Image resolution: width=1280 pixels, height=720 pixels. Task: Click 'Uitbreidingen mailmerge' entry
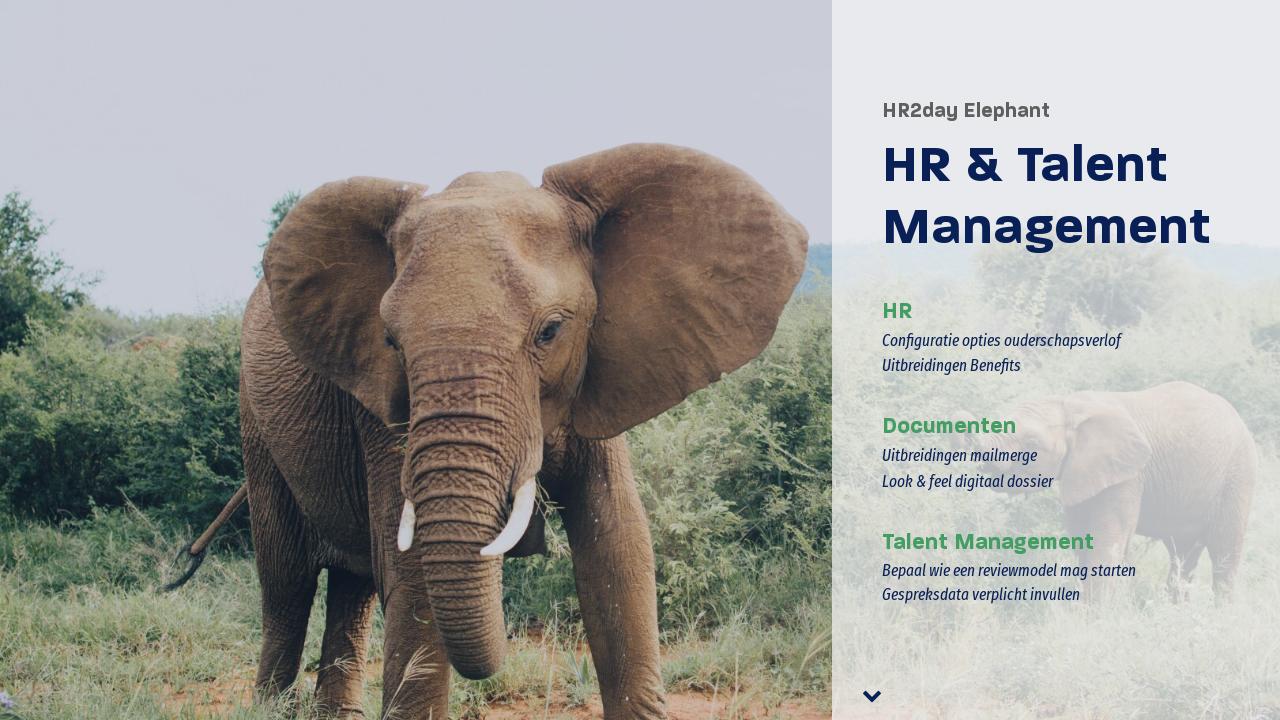click(959, 456)
